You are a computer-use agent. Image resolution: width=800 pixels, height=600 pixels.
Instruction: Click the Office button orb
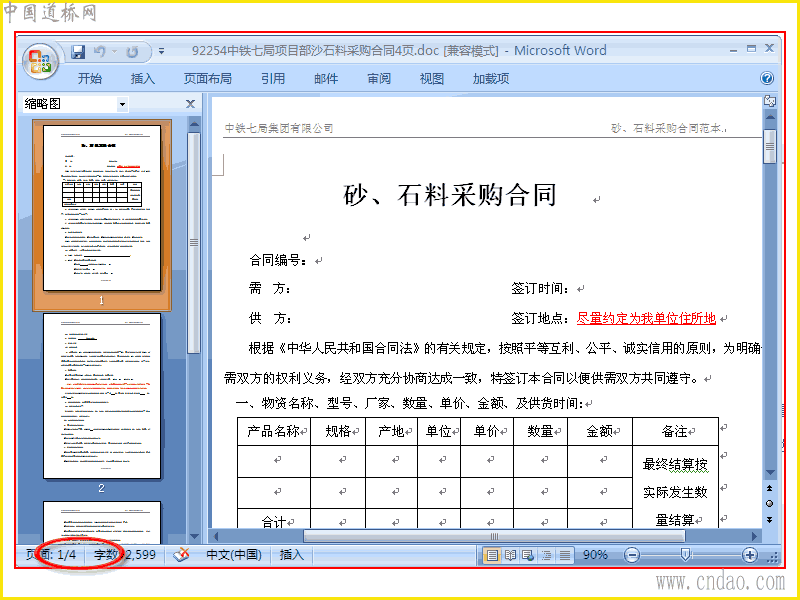40,61
